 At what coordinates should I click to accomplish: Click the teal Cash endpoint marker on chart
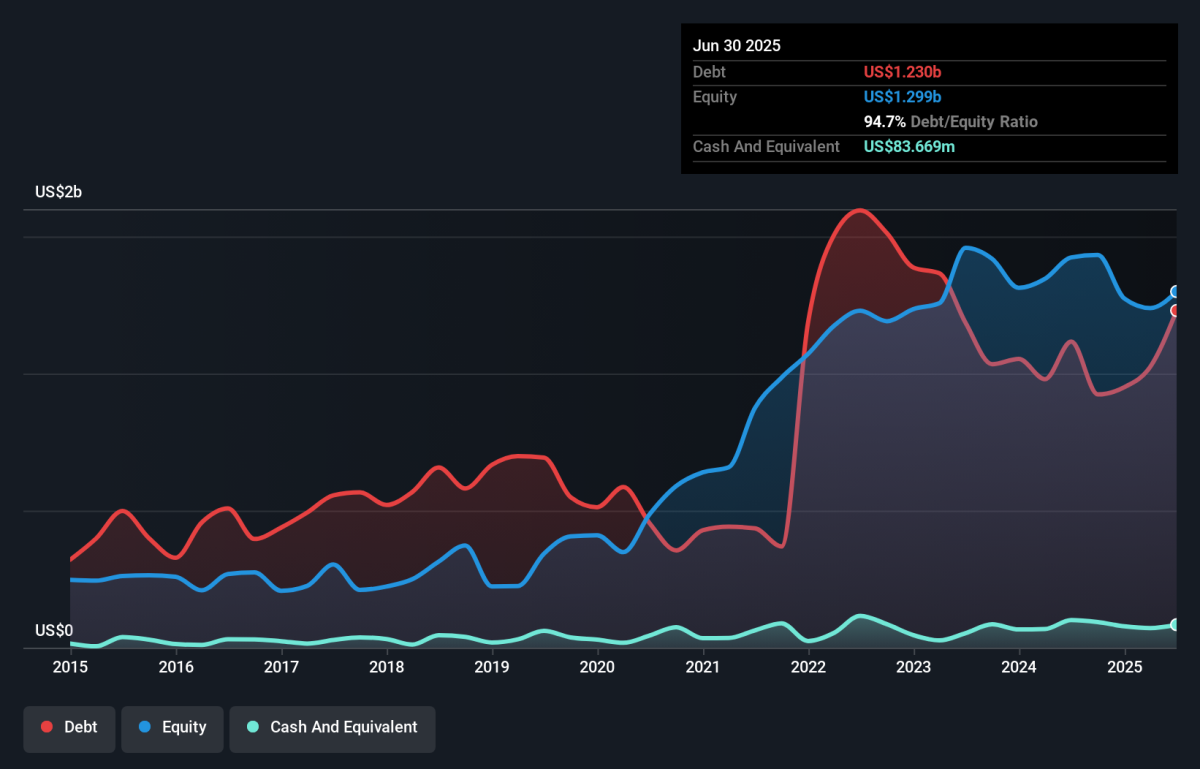coord(1176,625)
